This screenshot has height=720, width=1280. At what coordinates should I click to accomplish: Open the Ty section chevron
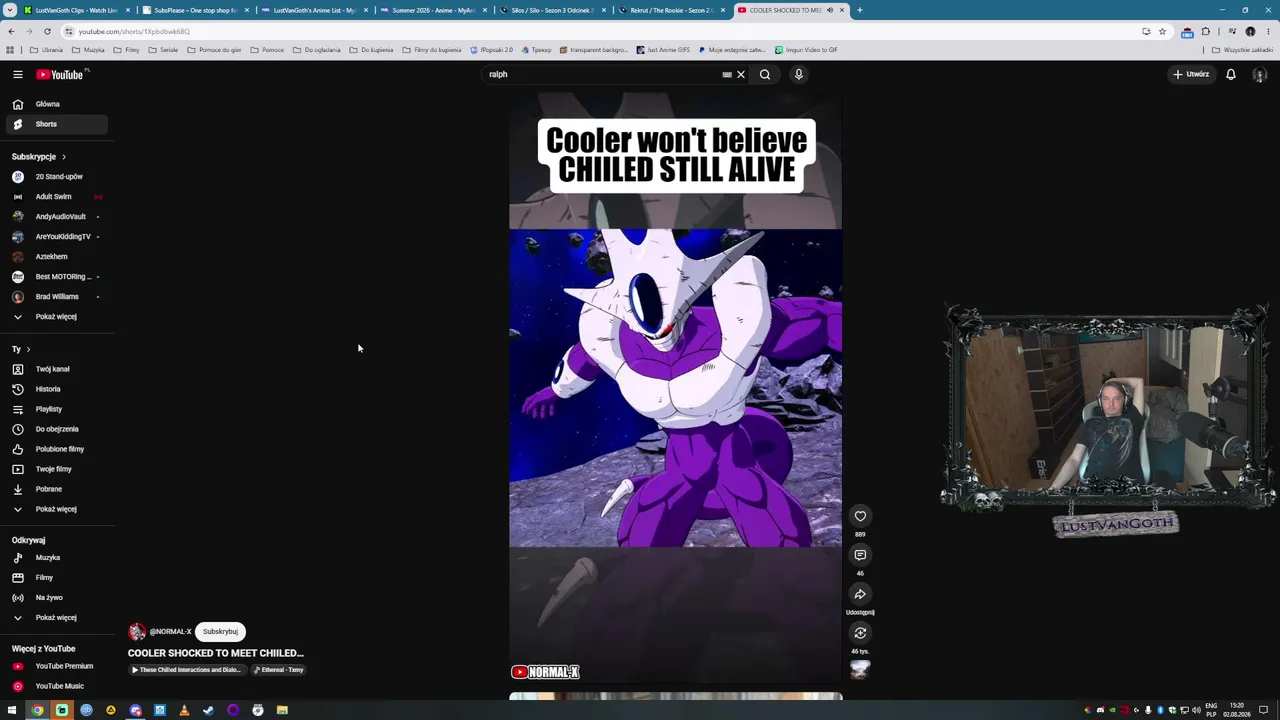(x=28, y=349)
